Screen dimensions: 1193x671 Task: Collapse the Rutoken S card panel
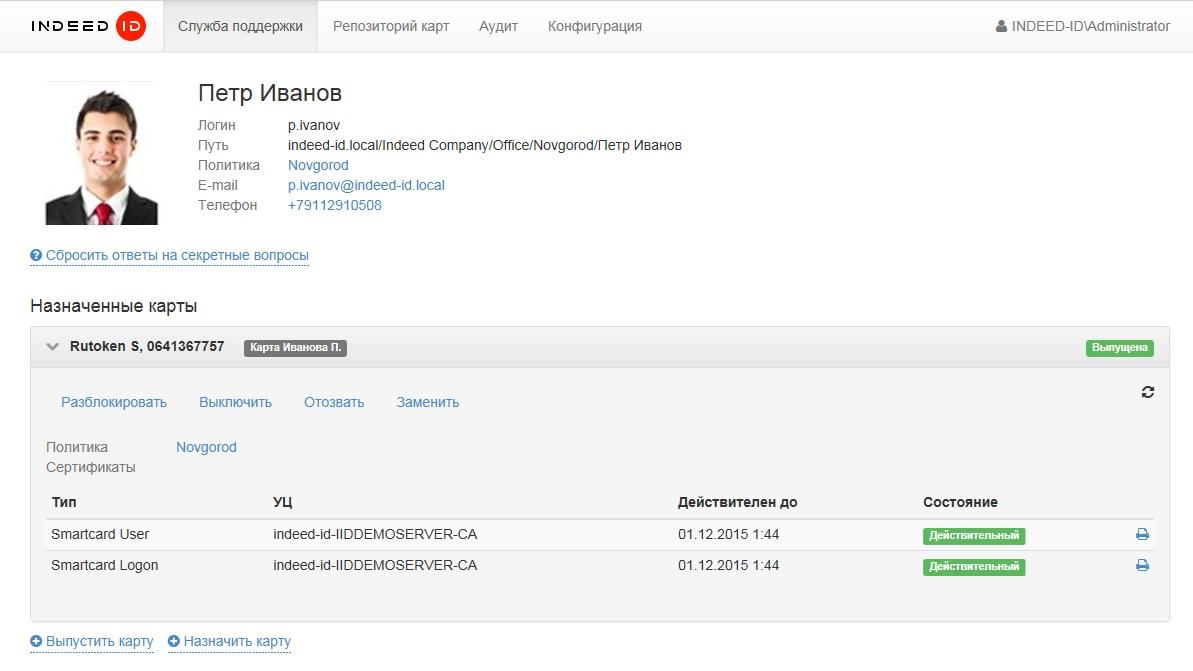pyautogui.click(x=53, y=347)
